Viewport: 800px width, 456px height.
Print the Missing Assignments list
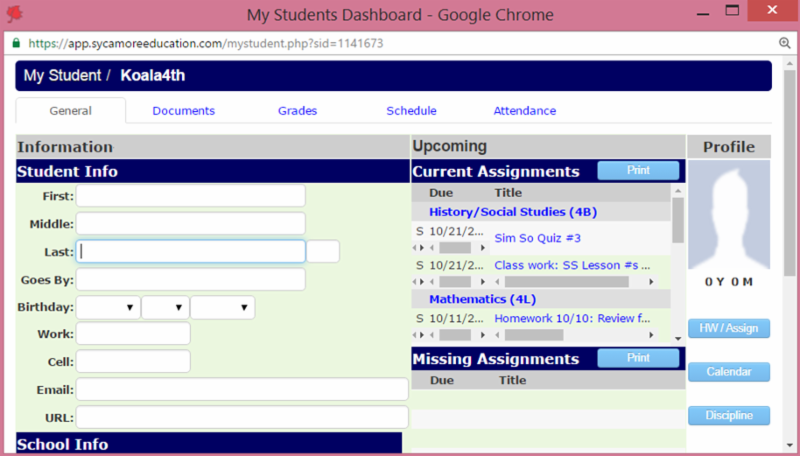click(x=638, y=358)
